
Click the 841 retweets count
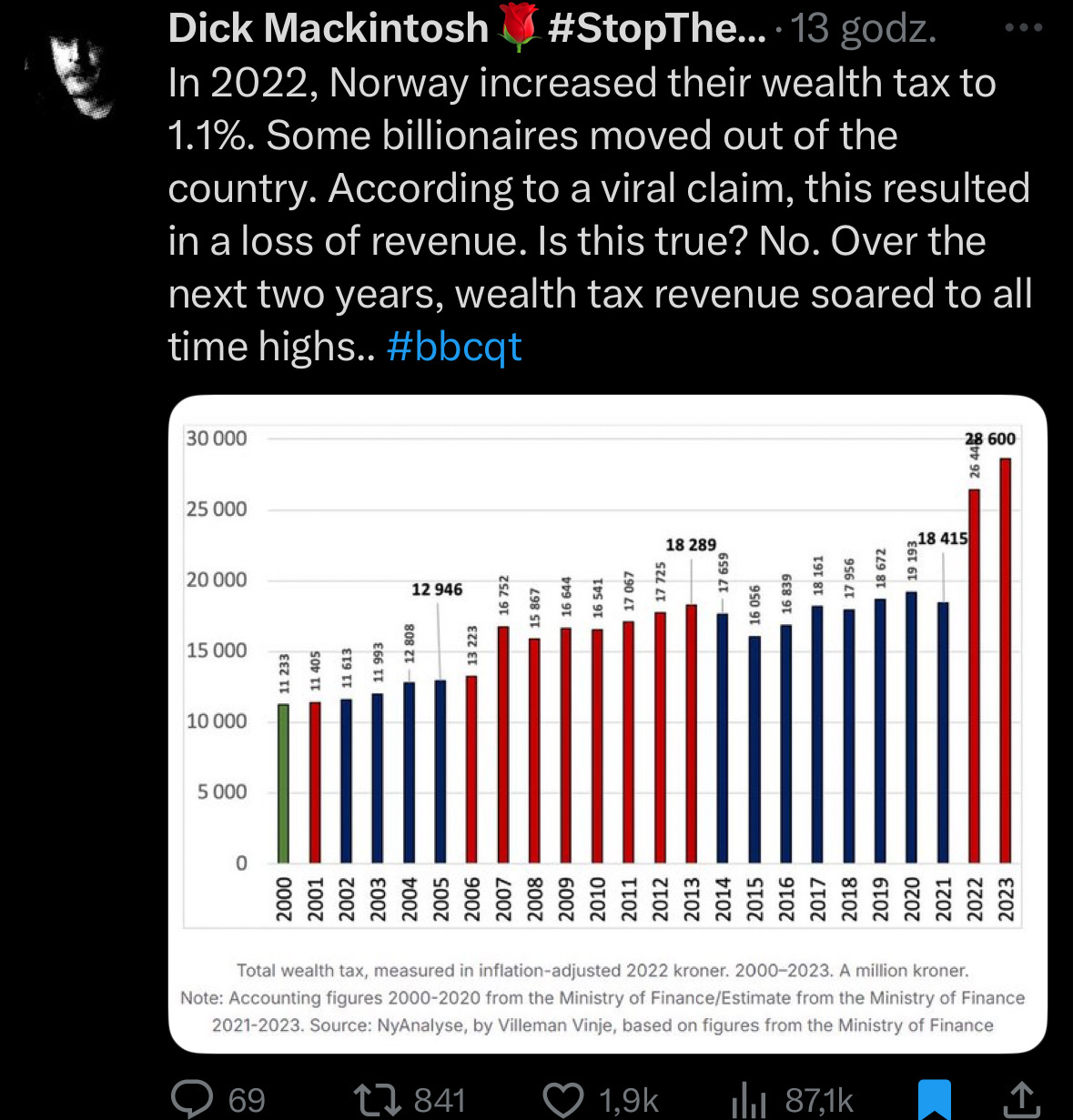[x=440, y=1100]
